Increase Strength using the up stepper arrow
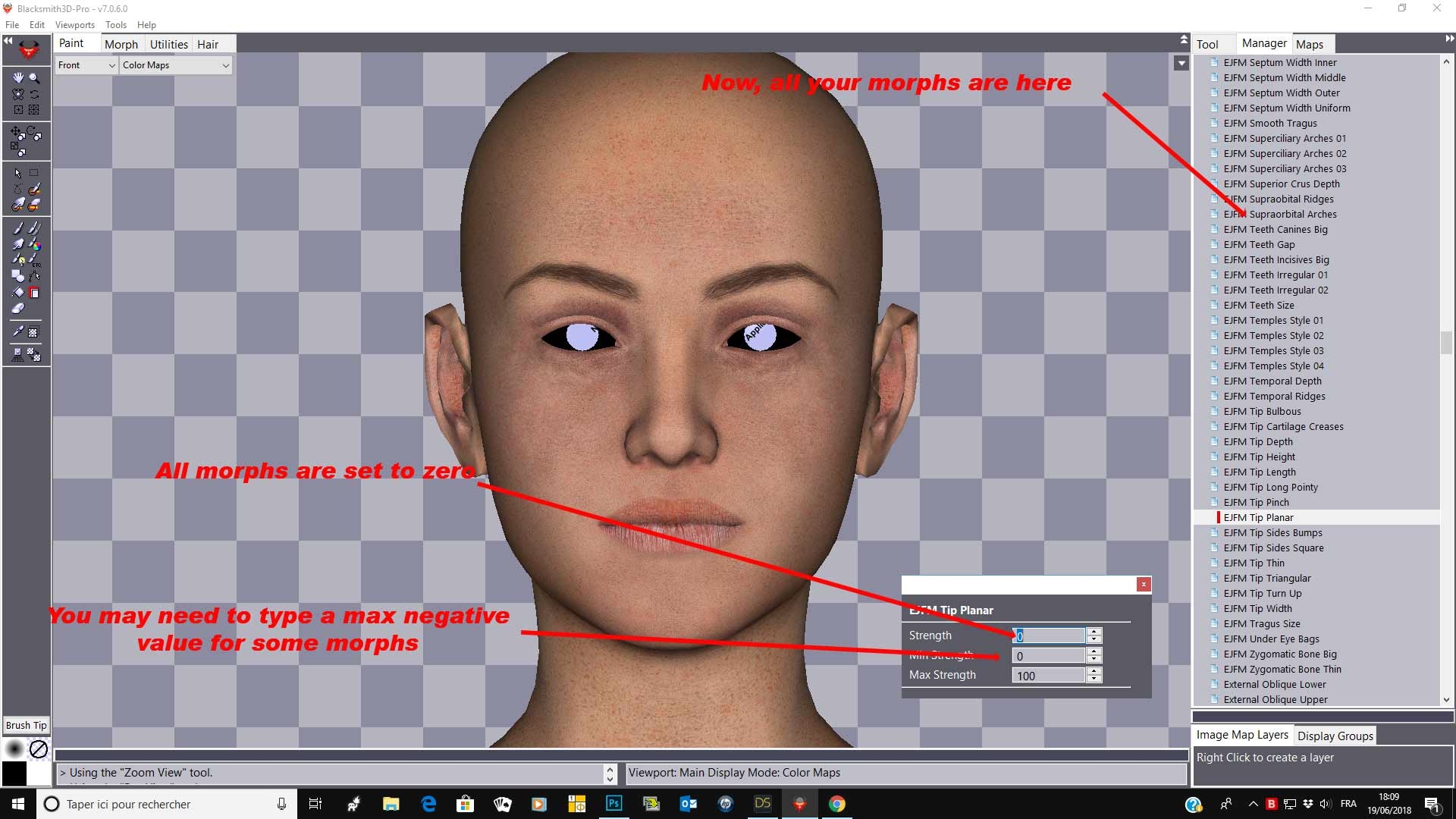Screen dimensions: 1456x819 pyautogui.click(x=1094, y=632)
